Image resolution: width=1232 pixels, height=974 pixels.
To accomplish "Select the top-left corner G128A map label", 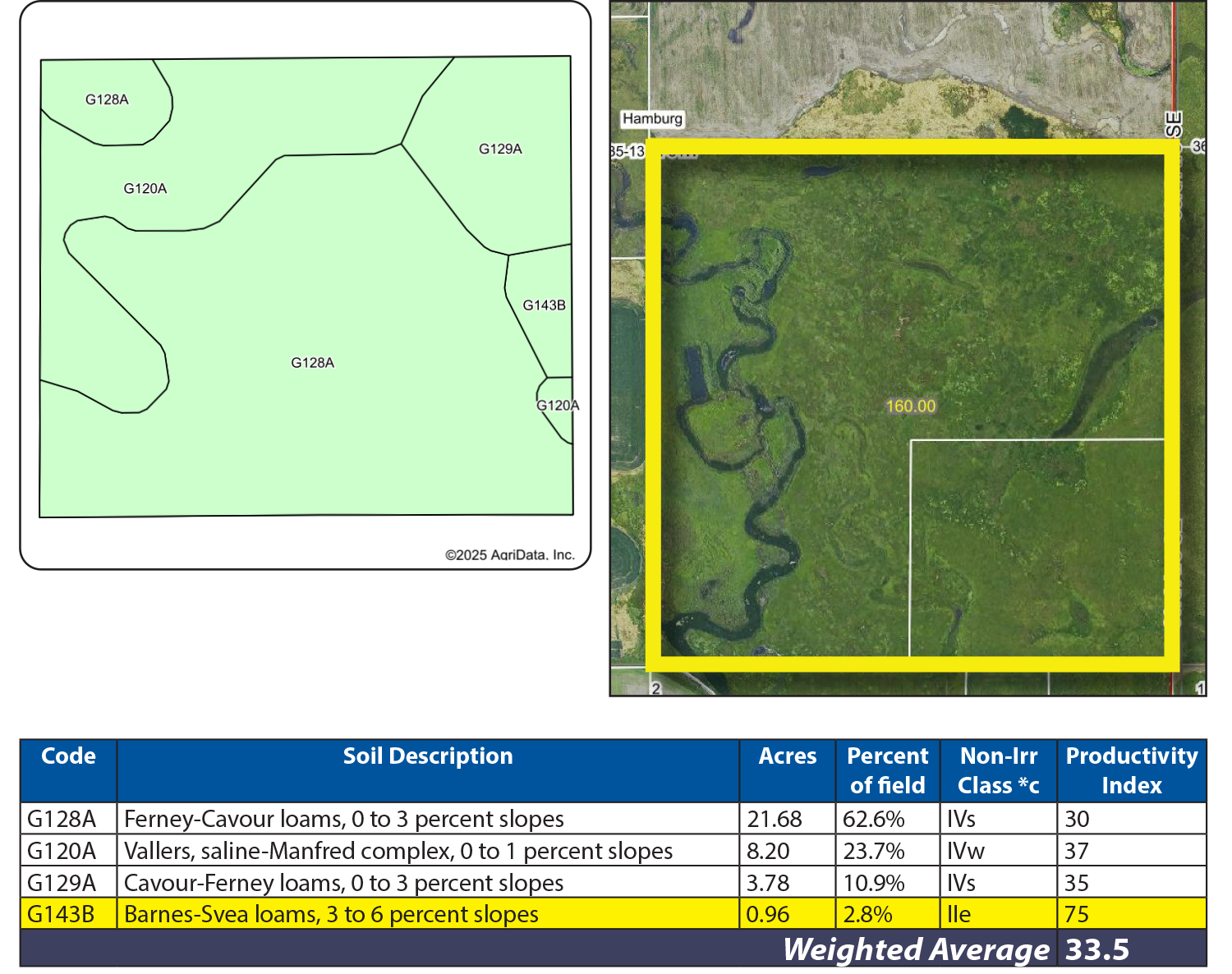I will tap(107, 99).
